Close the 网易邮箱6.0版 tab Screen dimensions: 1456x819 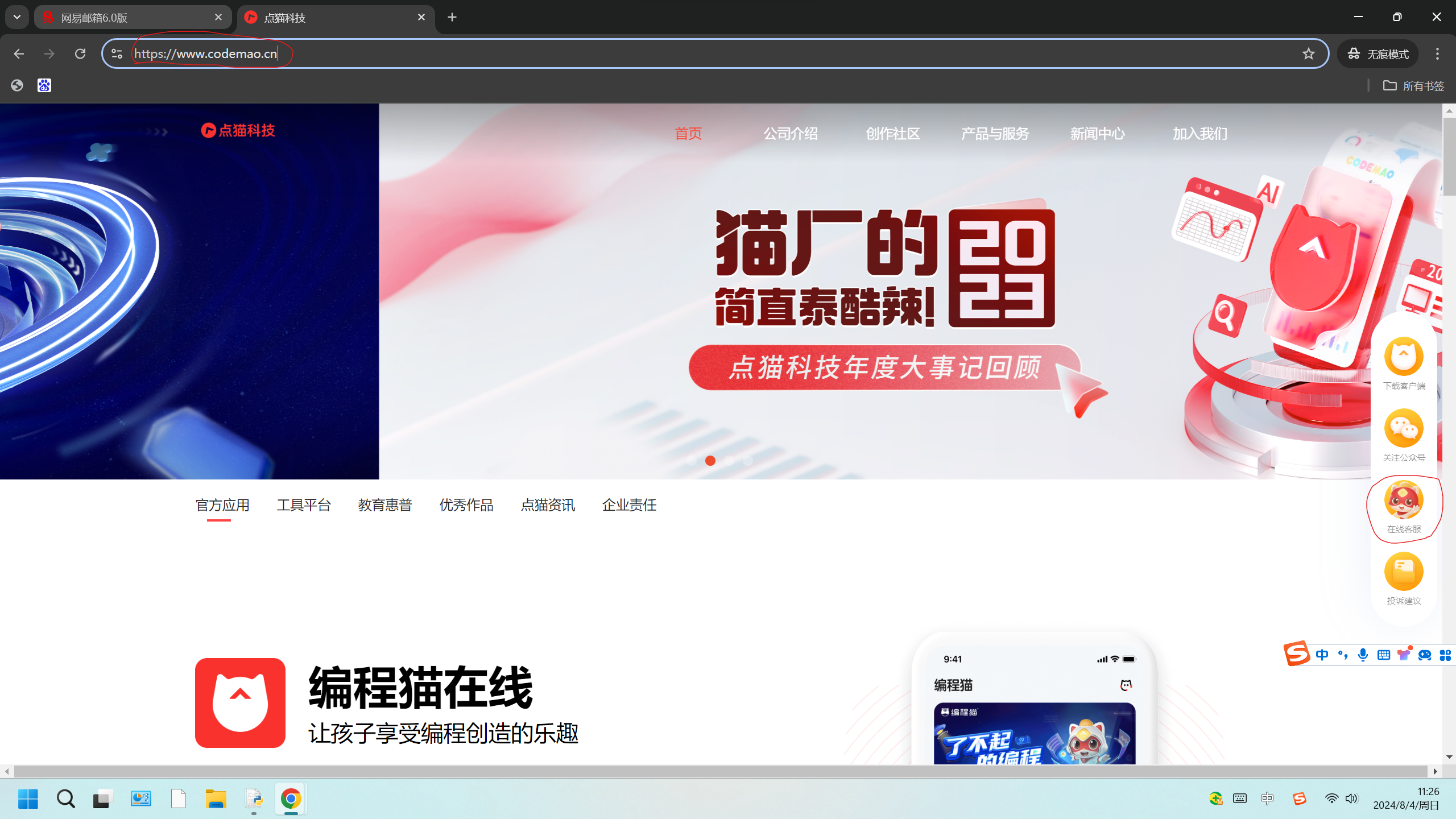[x=218, y=18]
